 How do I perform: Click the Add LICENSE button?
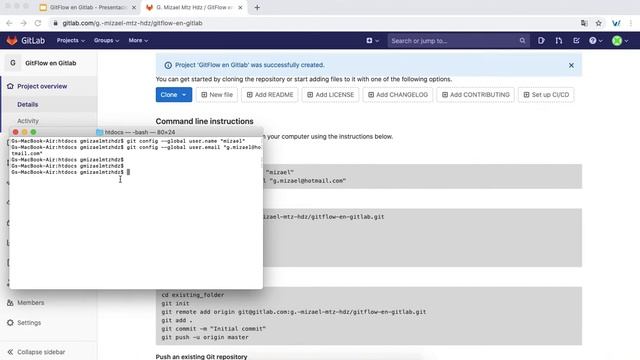(x=330, y=95)
